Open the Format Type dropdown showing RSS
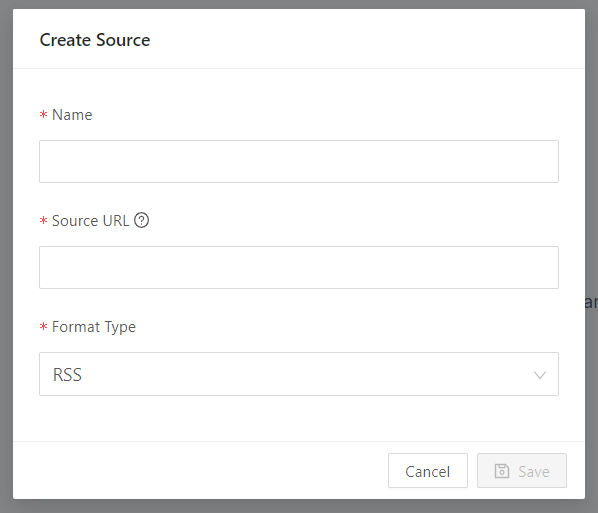 tap(299, 374)
